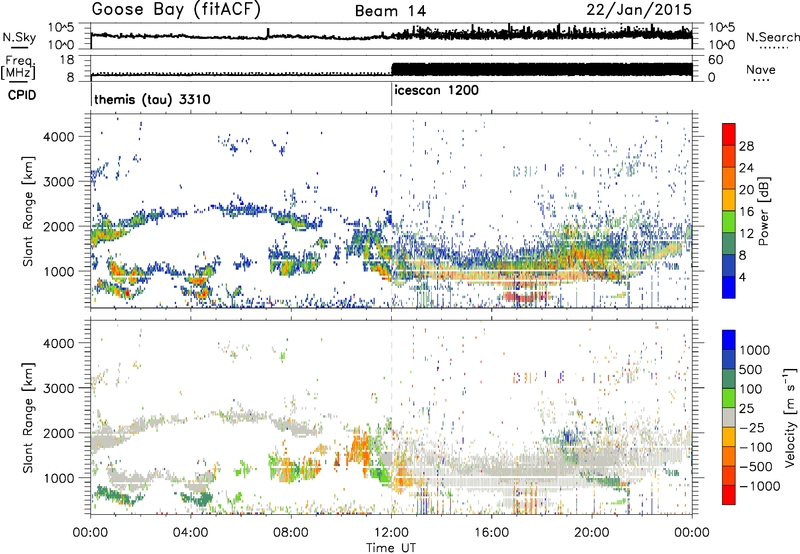Click the "Nave" legend label
800x554 pixels.
point(761,69)
